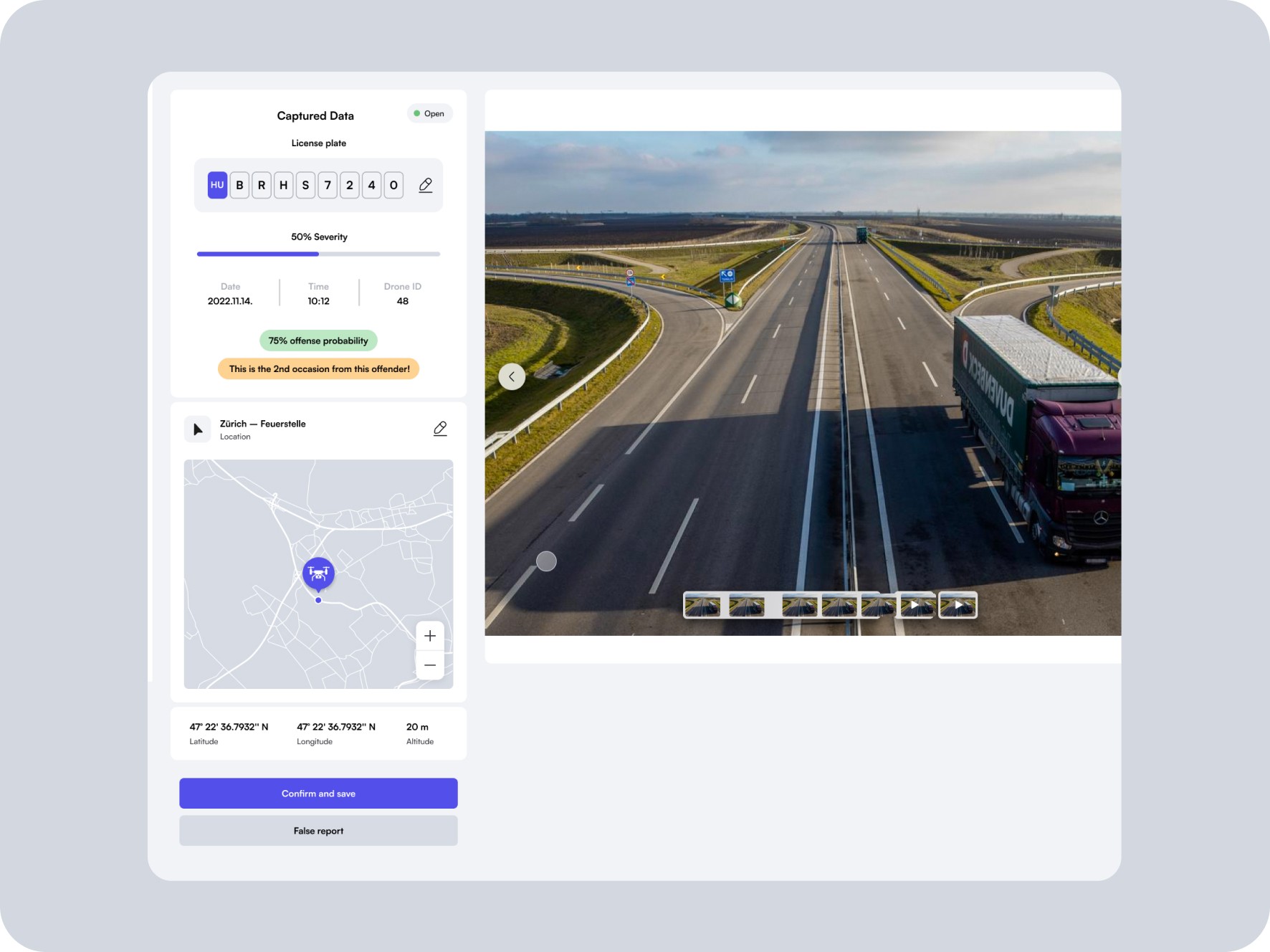This screenshot has height=952, width=1270.
Task: Select the drone marker on map
Action: point(318,573)
